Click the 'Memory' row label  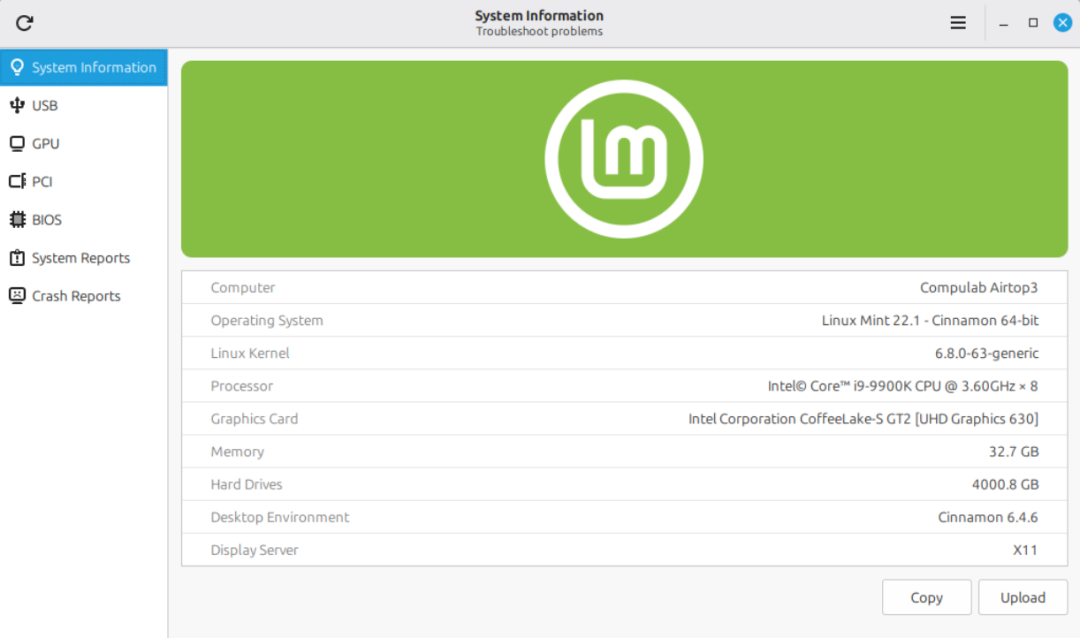(x=237, y=452)
